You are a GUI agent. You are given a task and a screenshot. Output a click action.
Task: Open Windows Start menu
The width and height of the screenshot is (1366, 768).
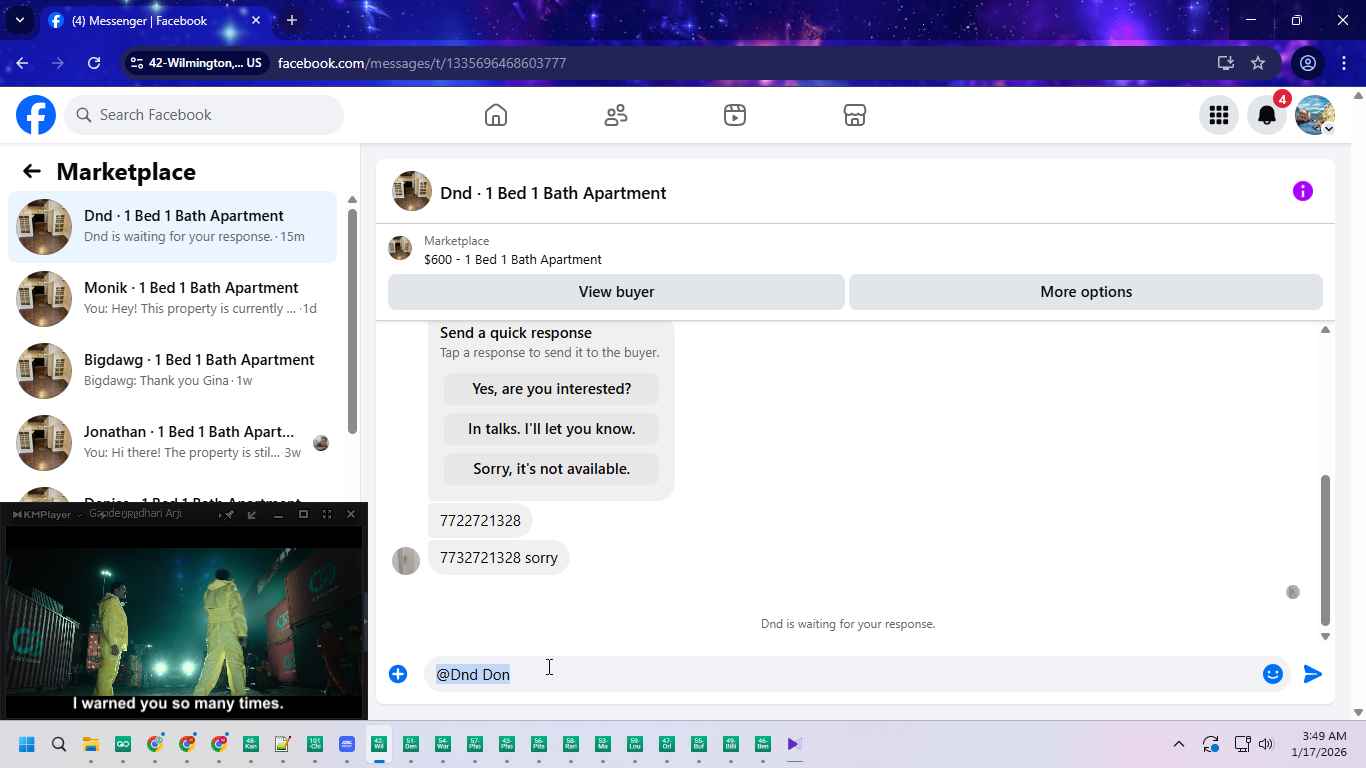(x=27, y=744)
